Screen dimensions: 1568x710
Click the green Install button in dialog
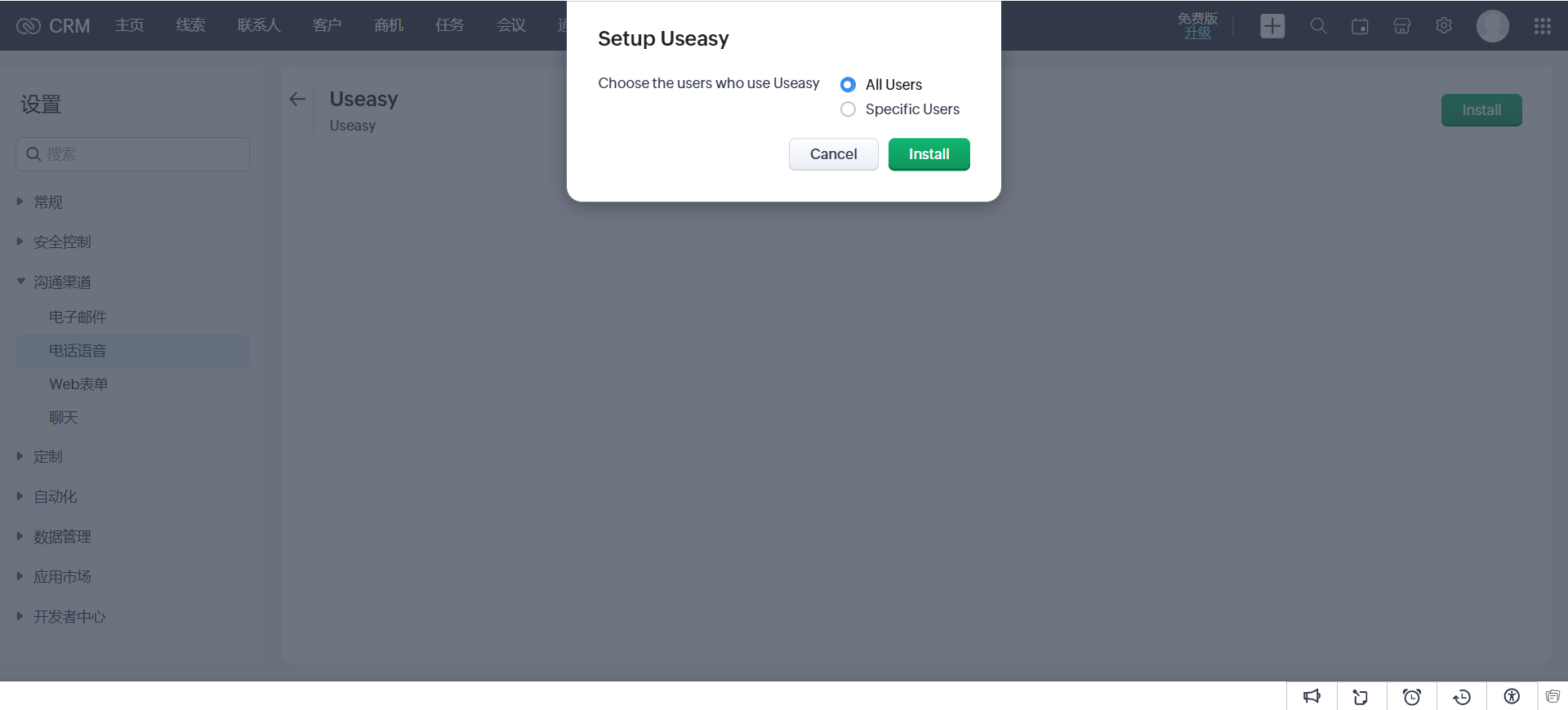coord(929,154)
